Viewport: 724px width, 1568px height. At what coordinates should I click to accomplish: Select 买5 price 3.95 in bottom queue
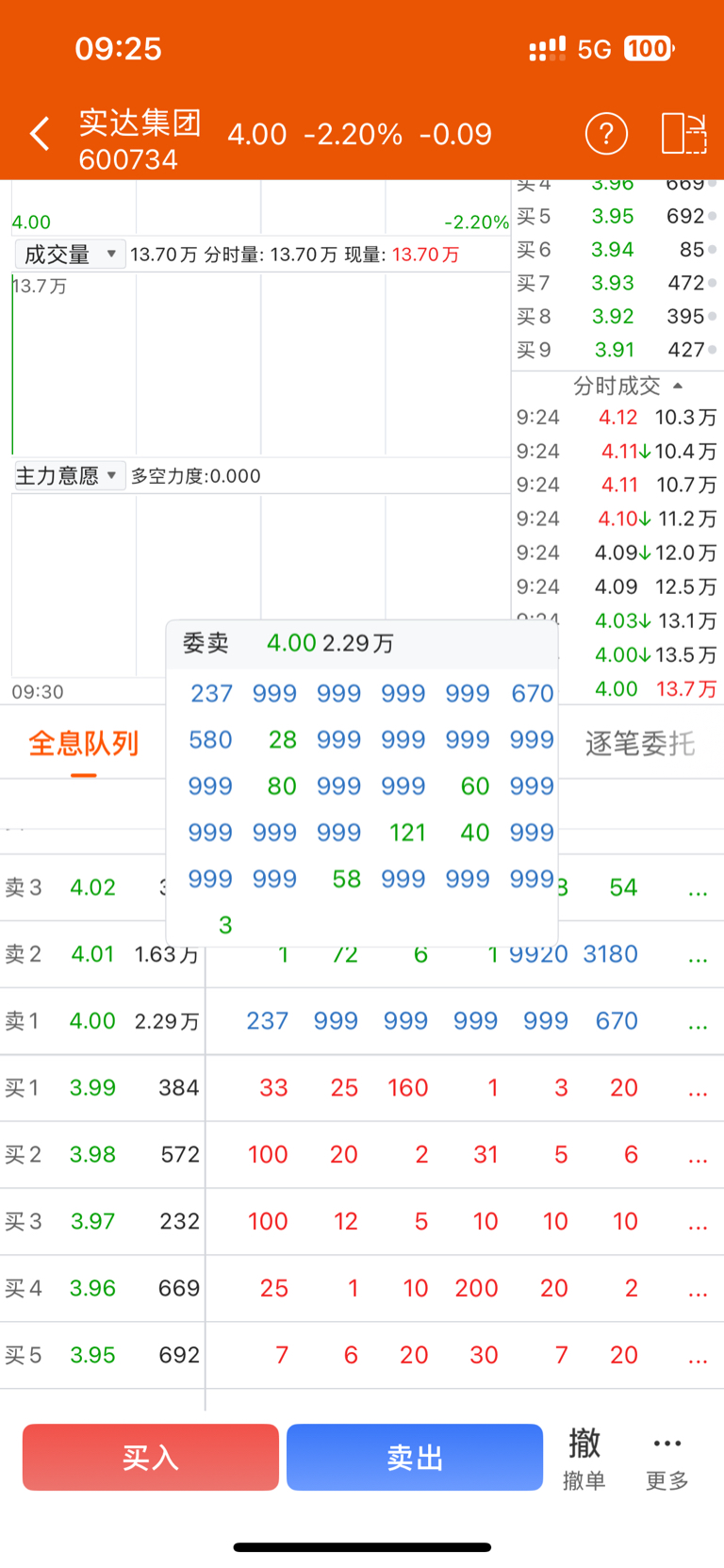[x=92, y=1355]
